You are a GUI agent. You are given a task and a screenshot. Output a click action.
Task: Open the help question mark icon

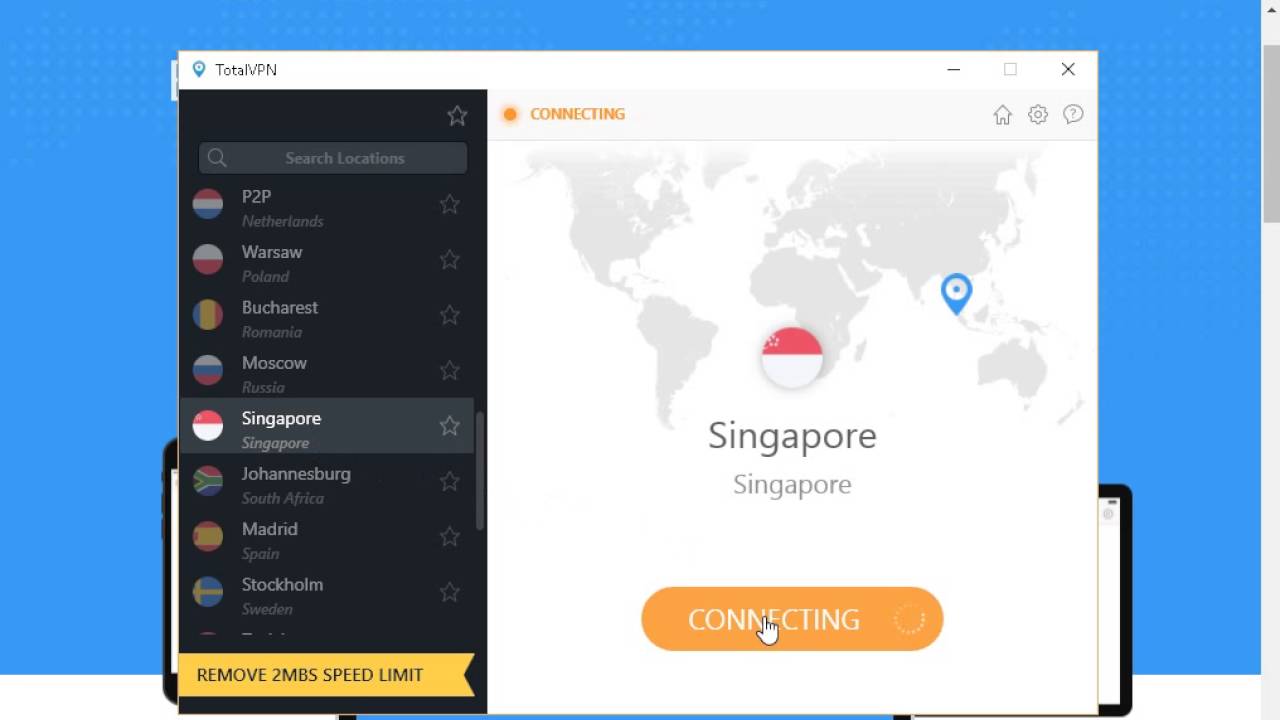tap(1073, 115)
